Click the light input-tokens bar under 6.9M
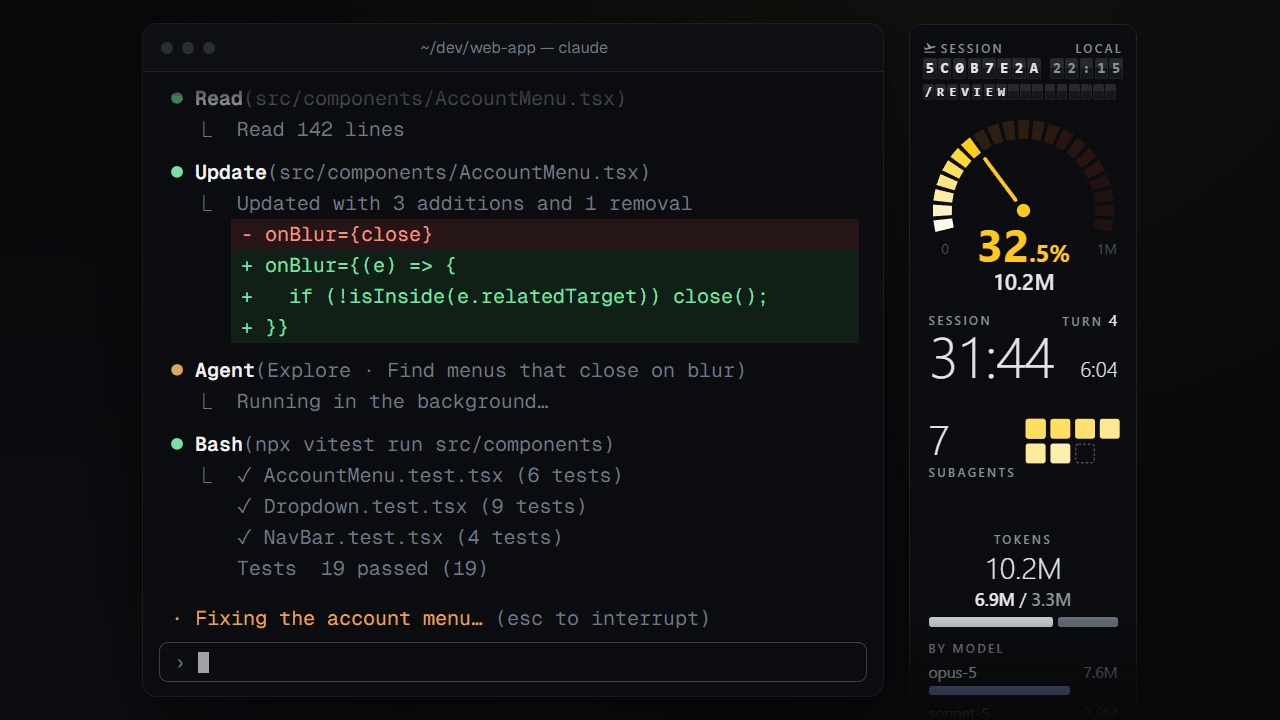Viewport: 1280px width, 720px height. pos(991,622)
